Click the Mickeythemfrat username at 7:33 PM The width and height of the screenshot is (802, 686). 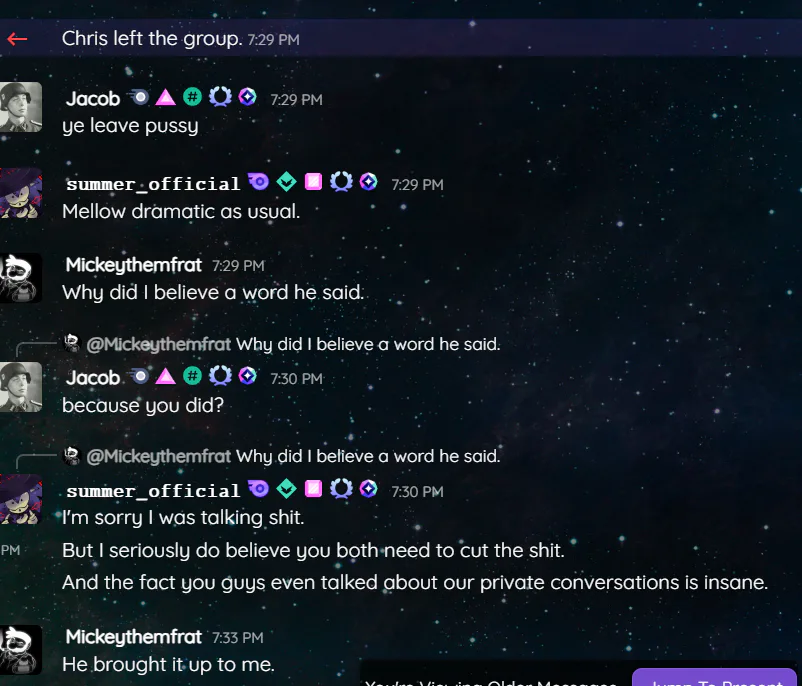(x=133, y=637)
